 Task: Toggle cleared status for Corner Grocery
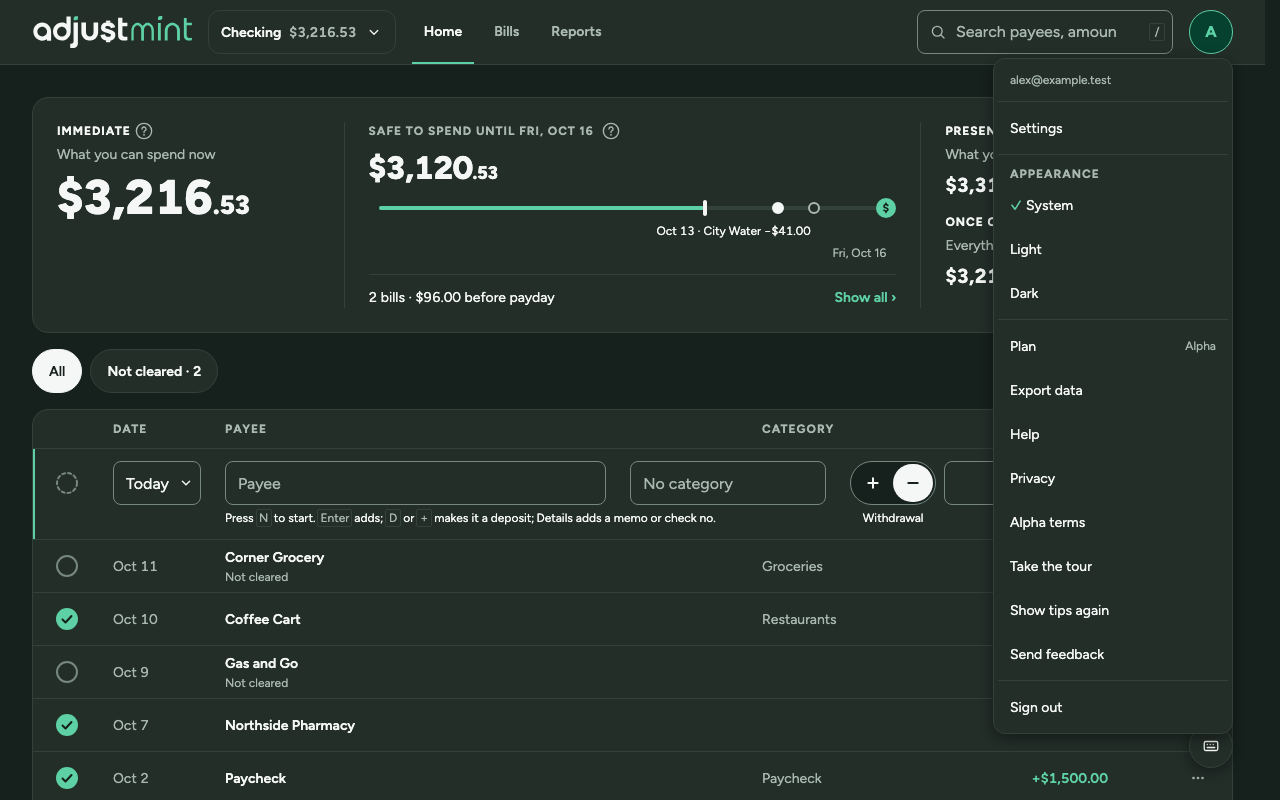pyautogui.click(x=67, y=566)
